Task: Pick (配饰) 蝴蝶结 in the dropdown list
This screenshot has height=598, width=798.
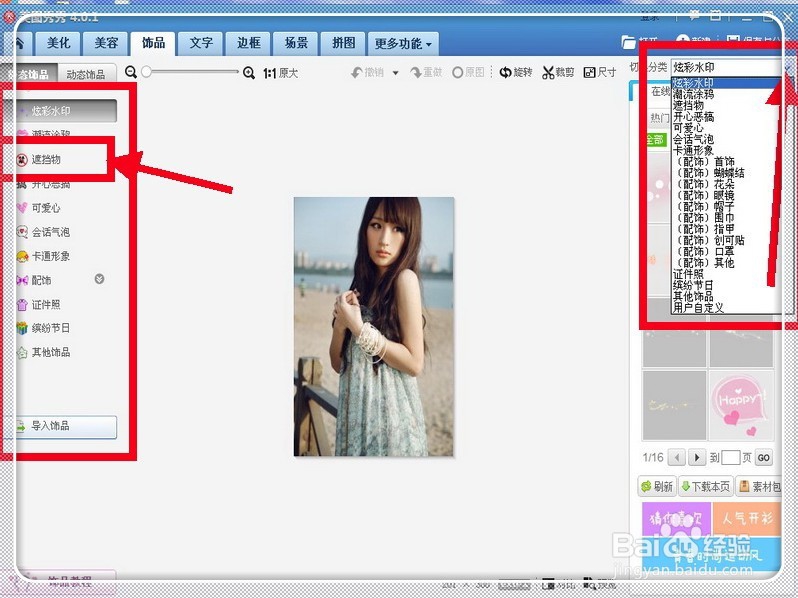Action: point(709,173)
